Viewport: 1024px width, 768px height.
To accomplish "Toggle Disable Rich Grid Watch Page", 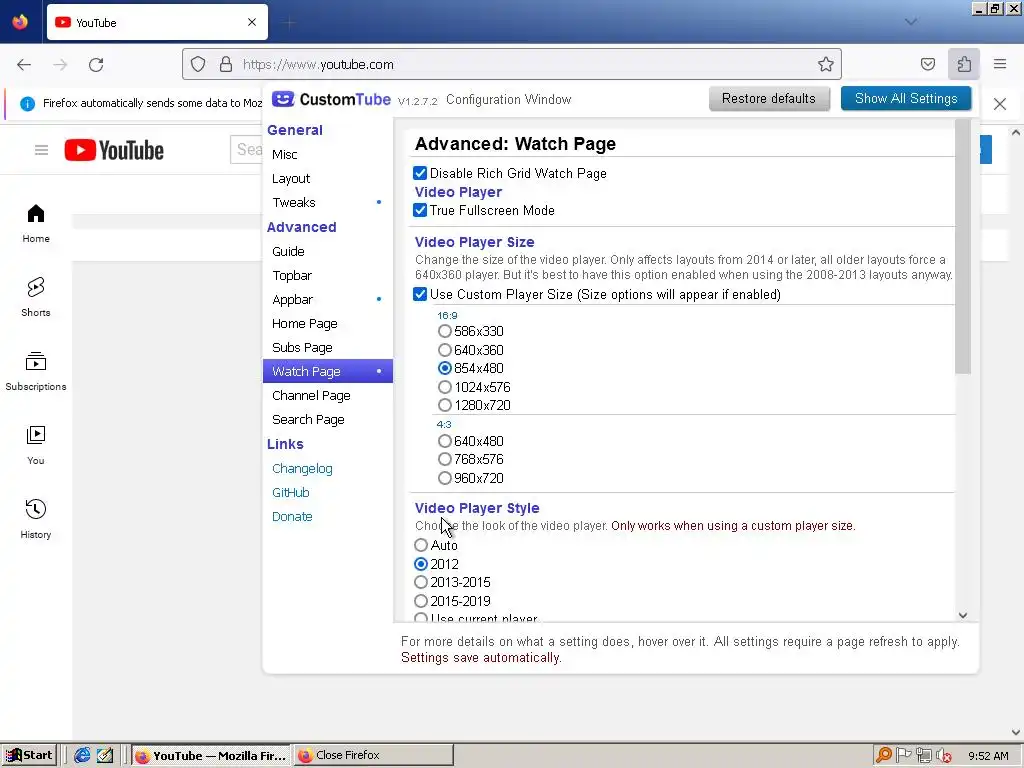I will click(420, 173).
